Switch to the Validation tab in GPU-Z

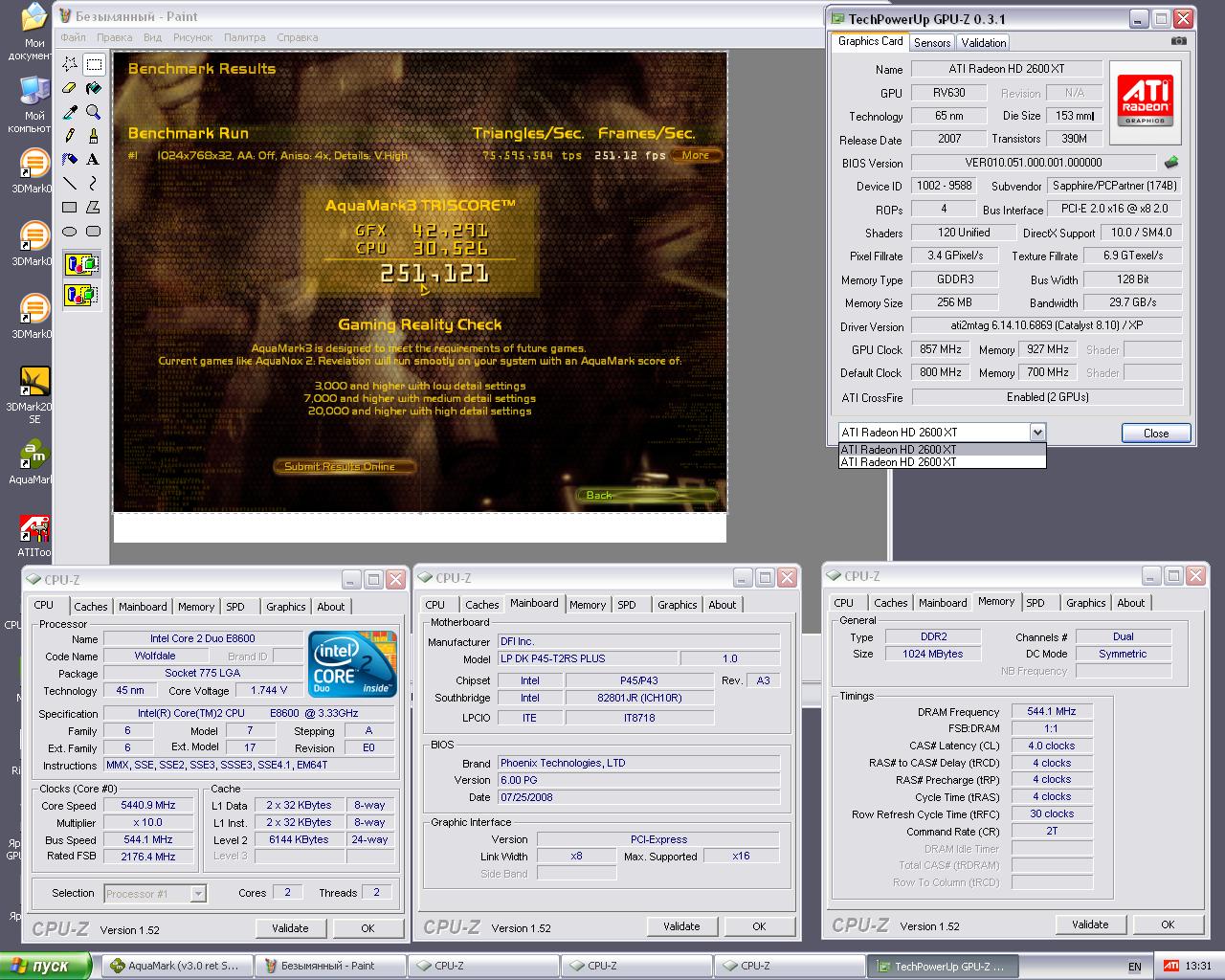point(984,43)
